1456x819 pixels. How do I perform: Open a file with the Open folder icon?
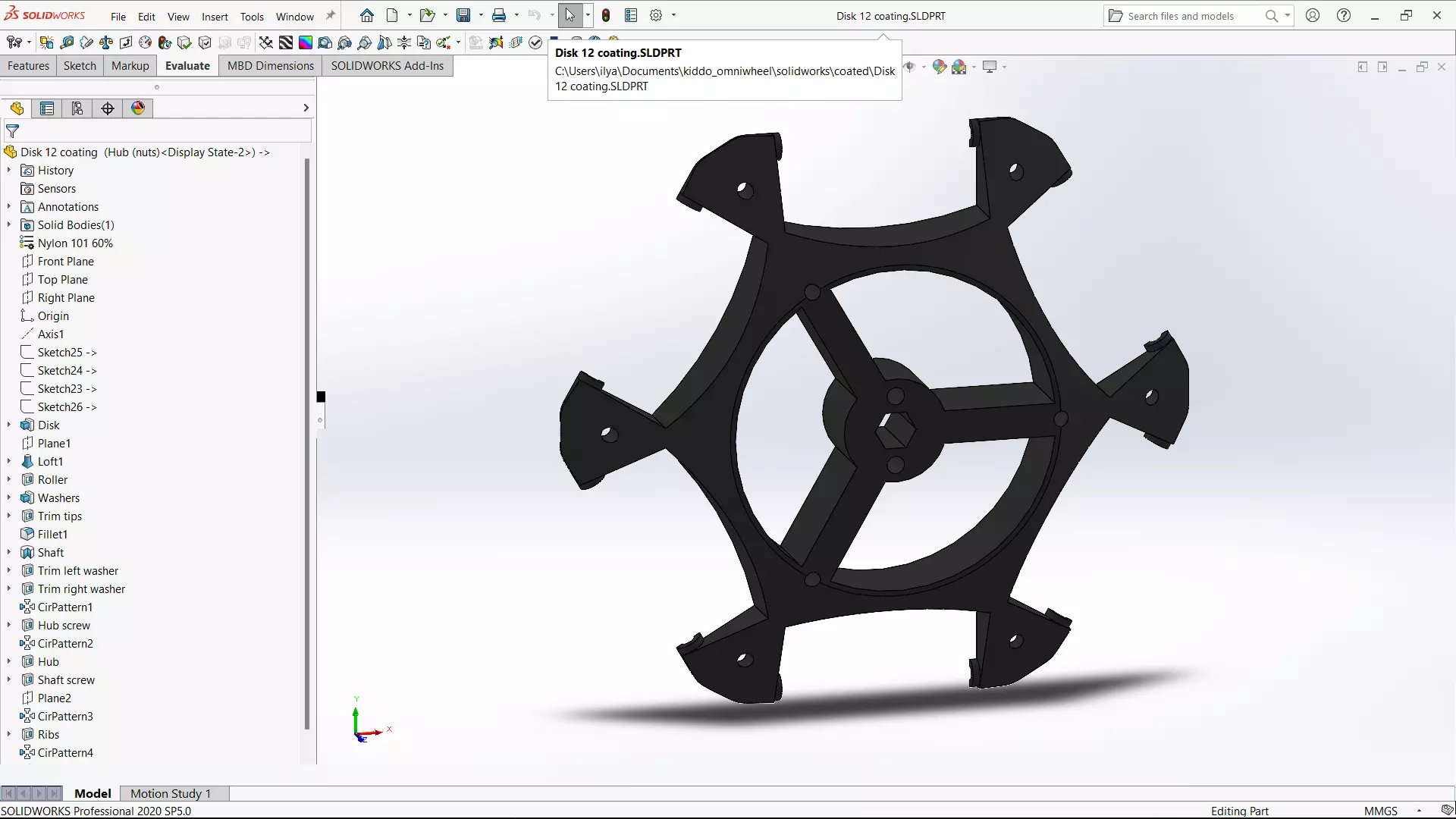(x=427, y=15)
